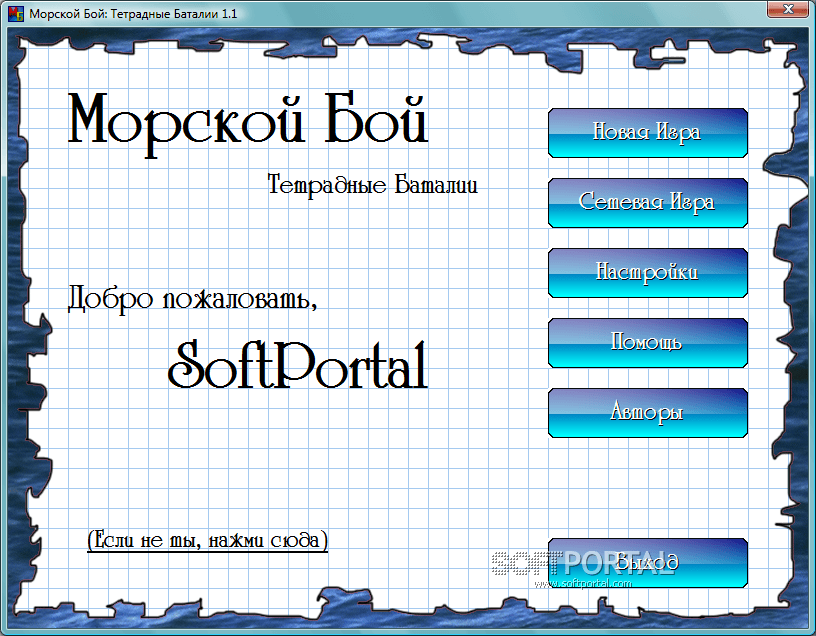Exit the game via Выход button

point(648,563)
